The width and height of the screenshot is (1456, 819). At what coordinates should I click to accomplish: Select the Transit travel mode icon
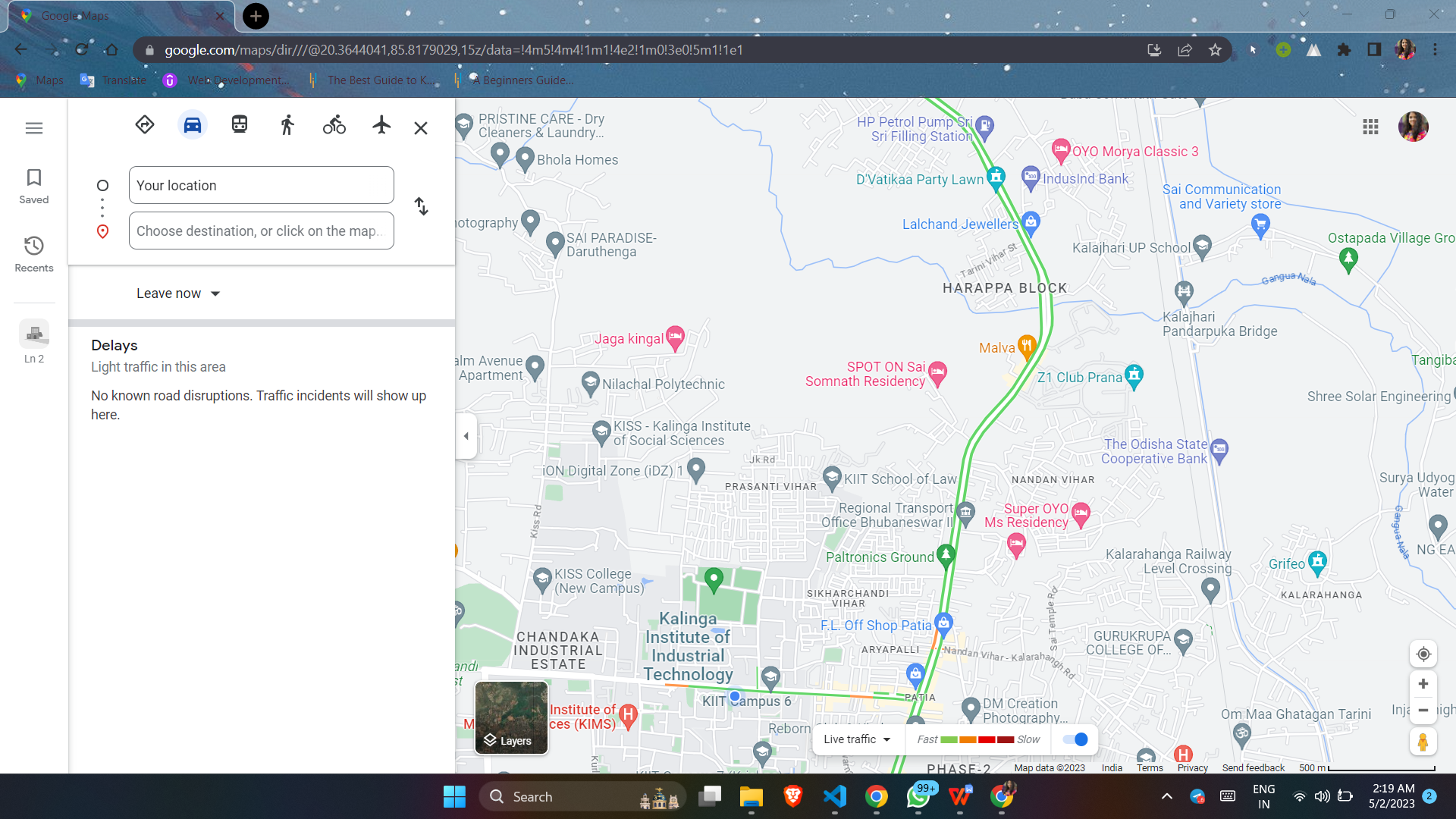240,125
